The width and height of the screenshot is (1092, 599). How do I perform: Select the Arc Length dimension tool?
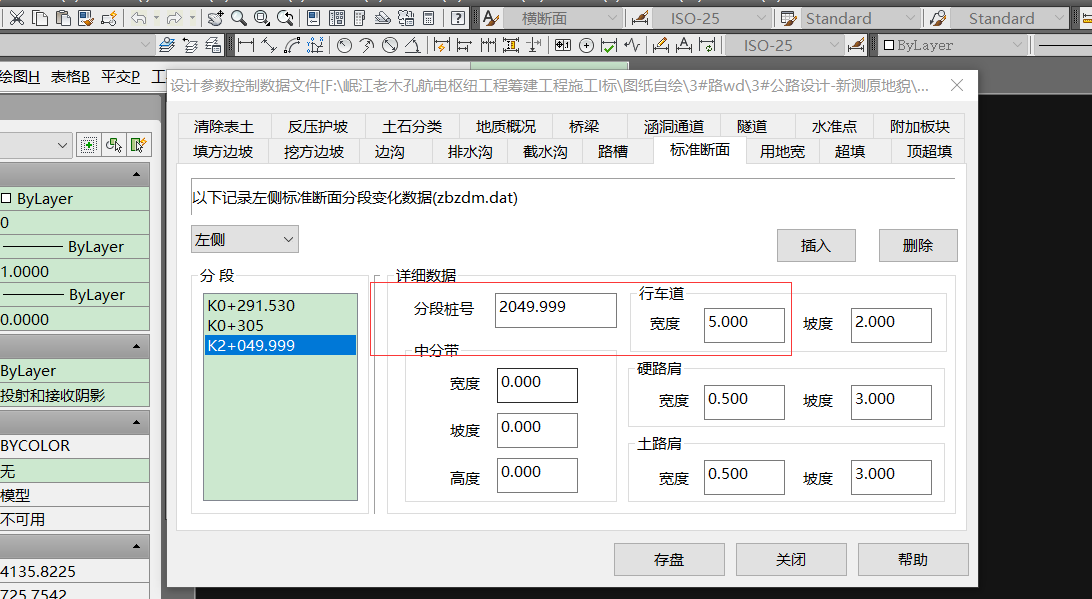pyautogui.click(x=293, y=45)
